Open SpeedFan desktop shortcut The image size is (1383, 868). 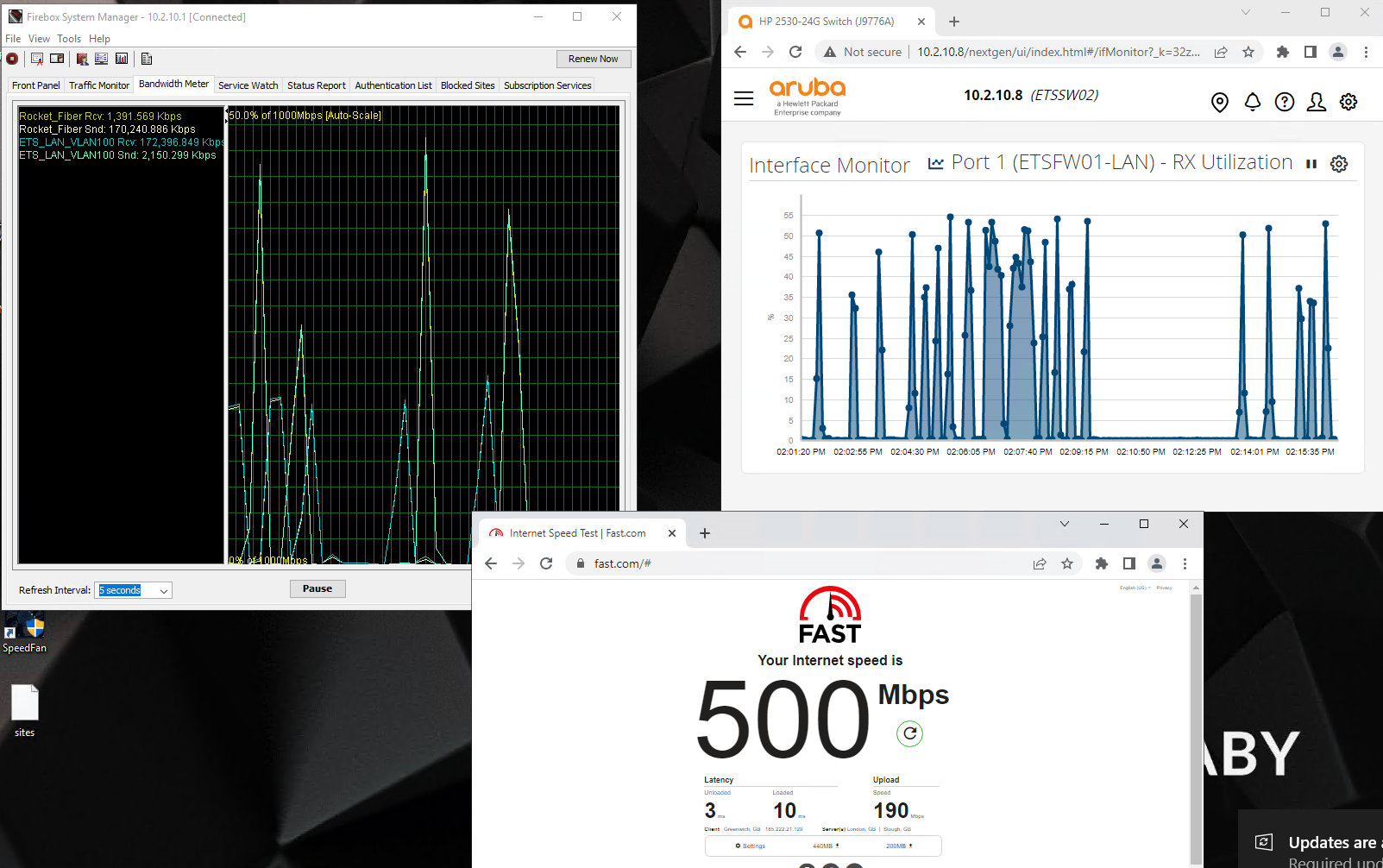tap(24, 633)
